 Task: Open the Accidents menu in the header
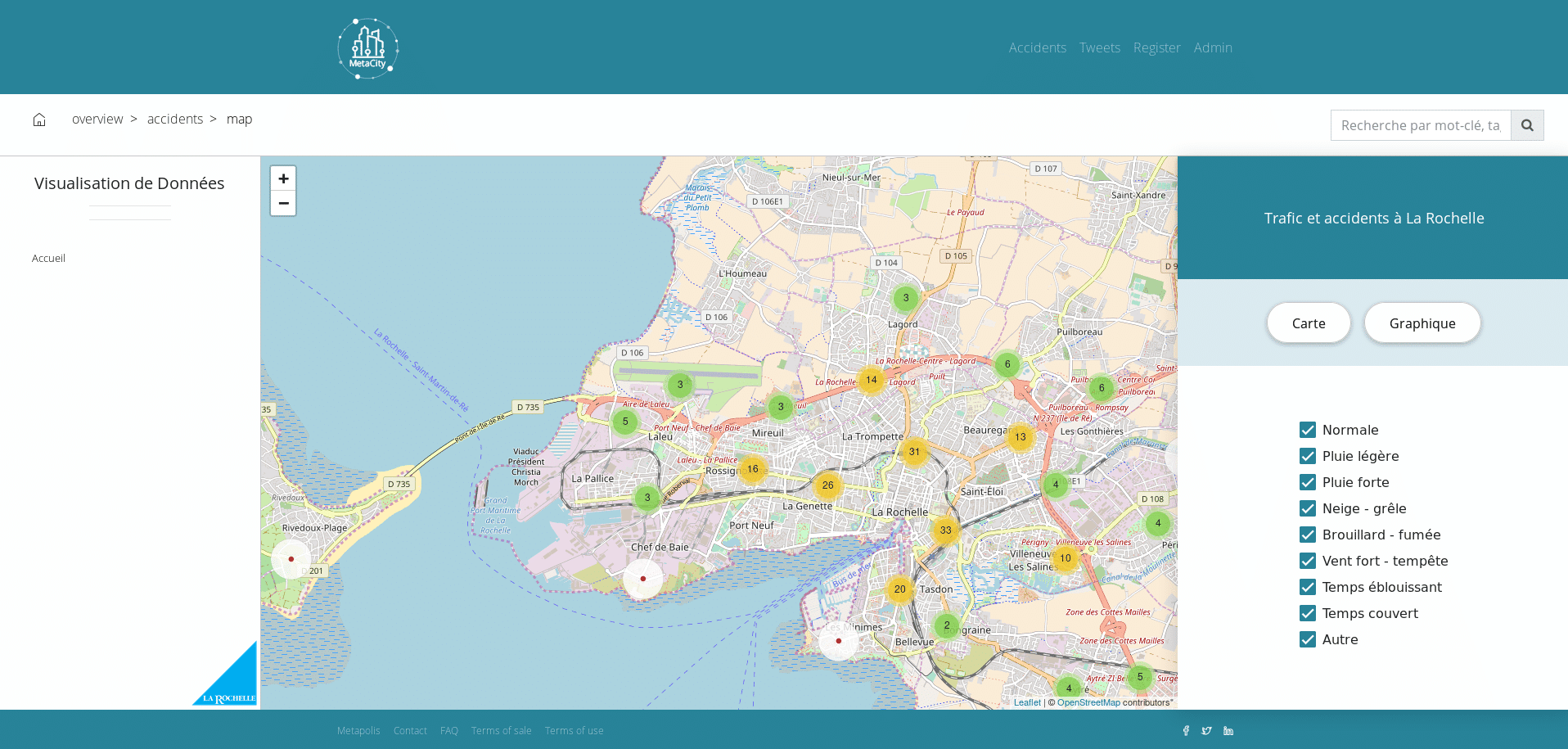coord(1037,47)
